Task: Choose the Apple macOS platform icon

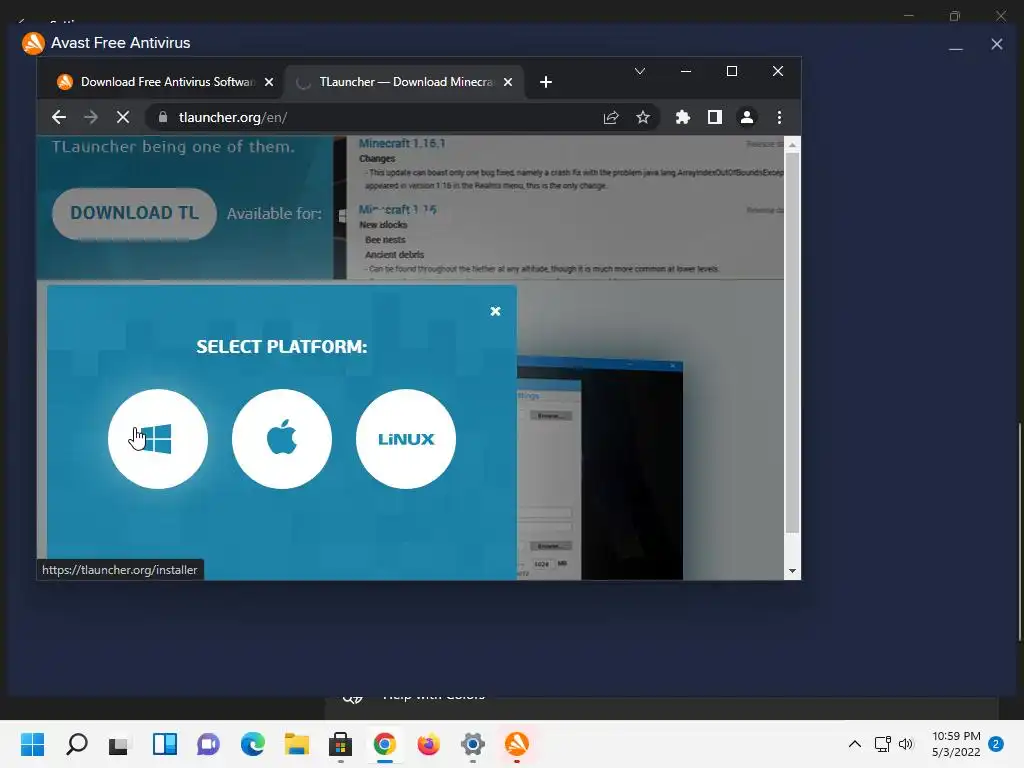Action: 282,439
